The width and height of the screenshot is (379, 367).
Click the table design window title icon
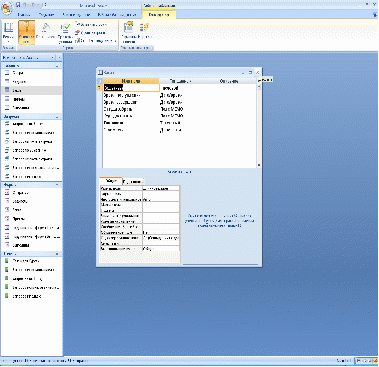[x=100, y=72]
